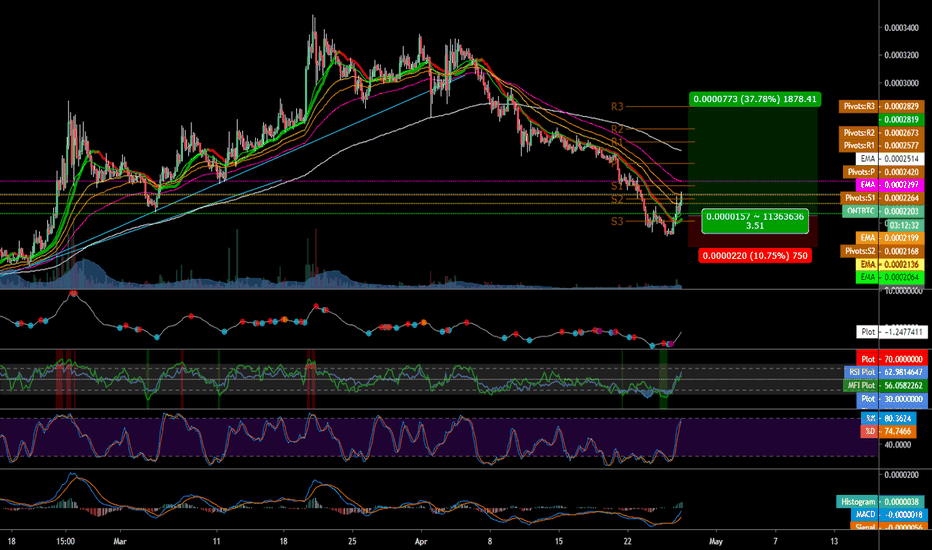
Task: Click the white EMA 0.0002514 label
Action: (x=890, y=159)
